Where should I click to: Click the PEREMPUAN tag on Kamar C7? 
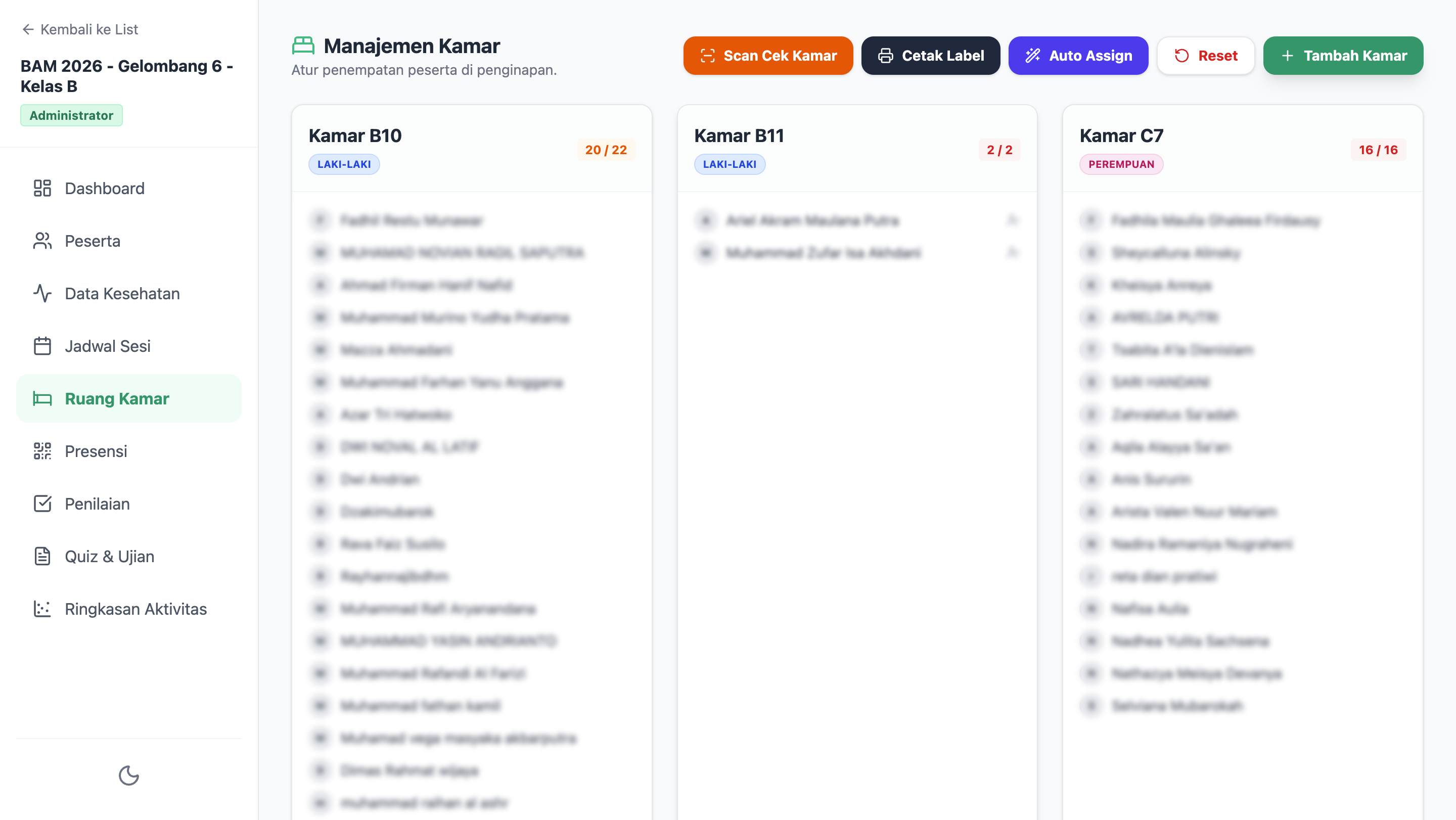[x=1121, y=164]
